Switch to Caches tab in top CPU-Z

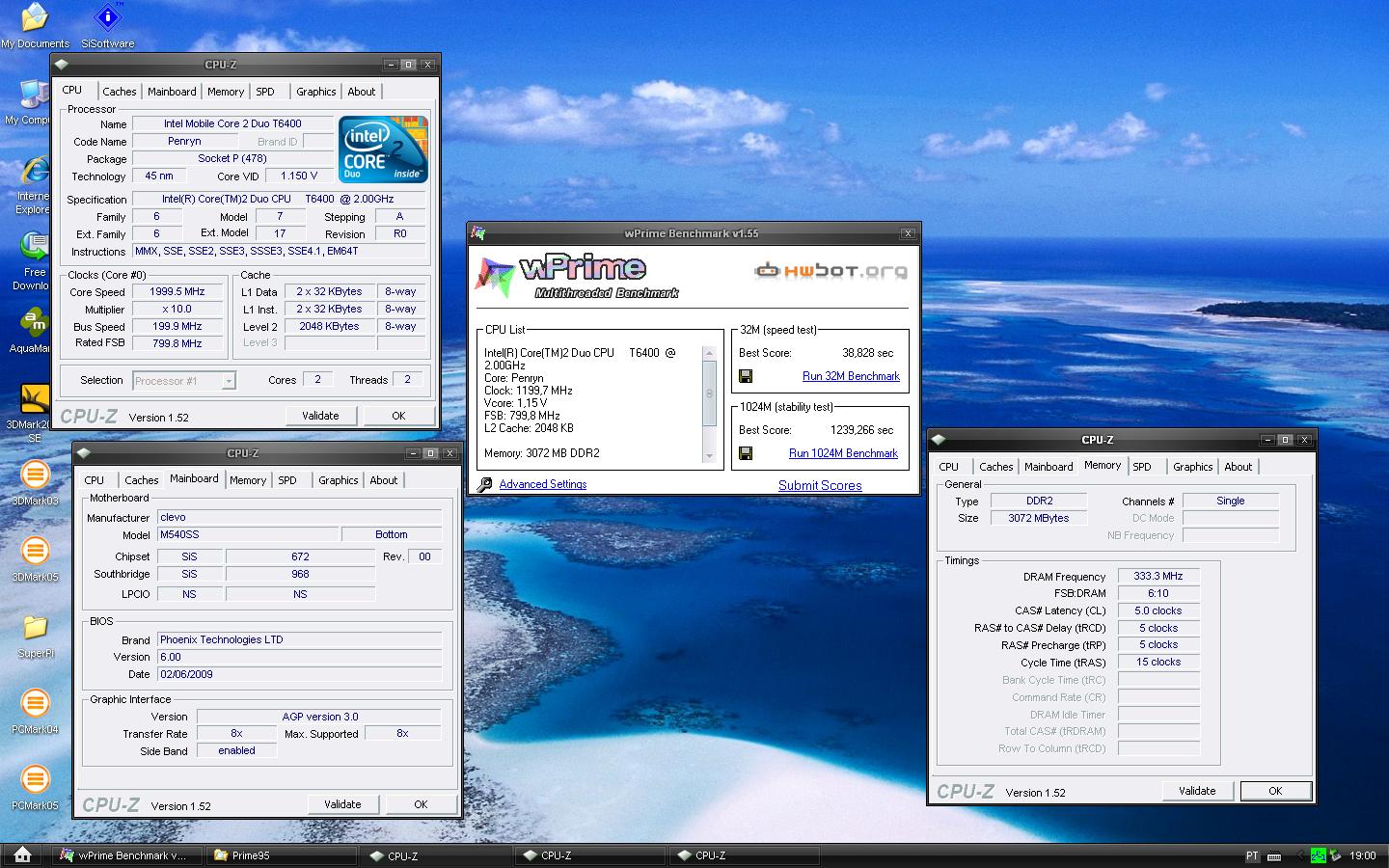click(x=120, y=92)
